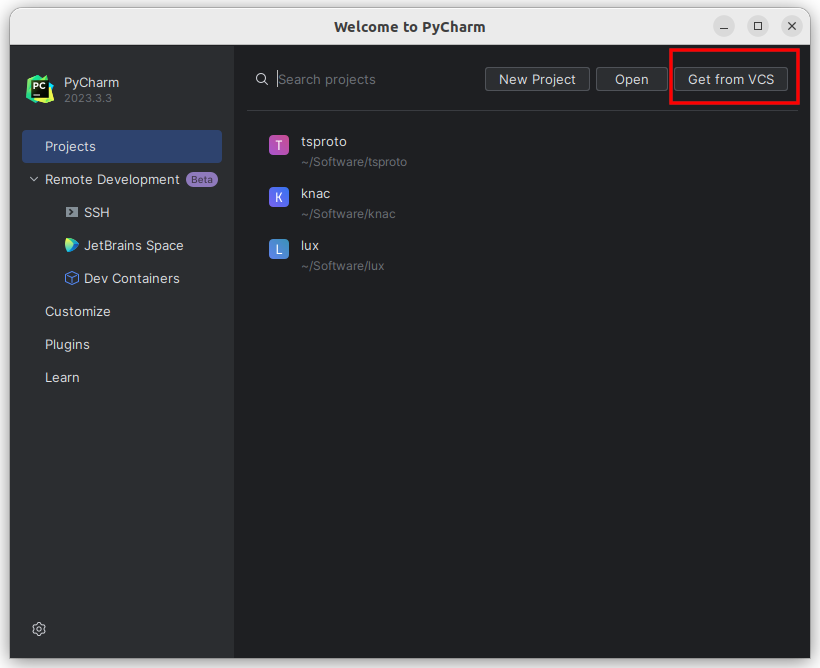Click the pink T icon for tsproto
The height and width of the screenshot is (668, 820).
coord(279,146)
